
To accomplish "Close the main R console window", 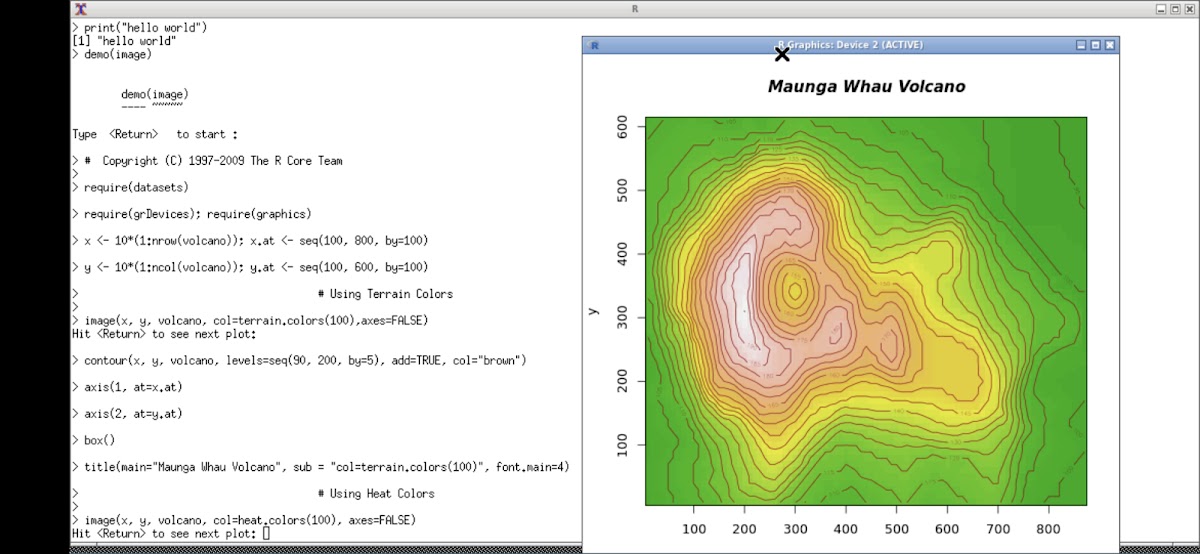I will [1189, 8].
